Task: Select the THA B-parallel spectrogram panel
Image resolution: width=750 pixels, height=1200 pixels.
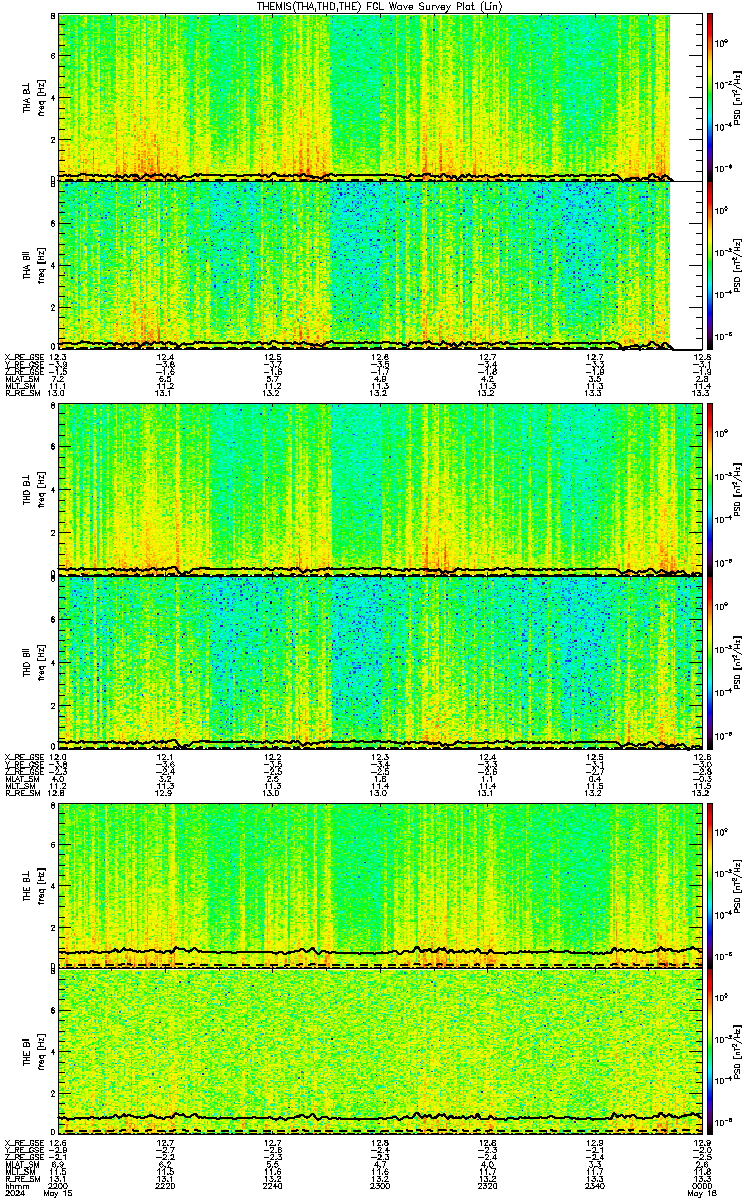Action: coord(380,265)
